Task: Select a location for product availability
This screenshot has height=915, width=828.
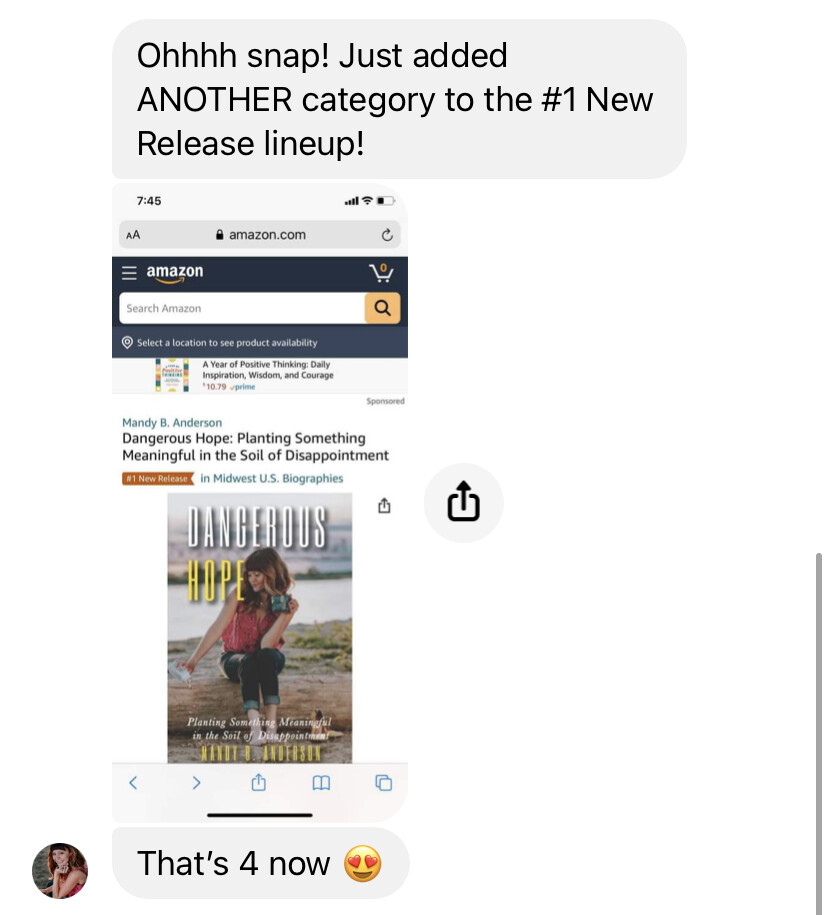Action: click(219, 343)
